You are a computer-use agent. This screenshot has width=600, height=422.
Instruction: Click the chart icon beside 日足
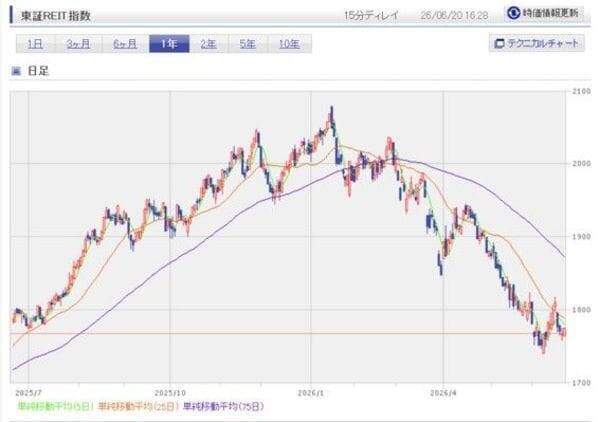(x=16, y=71)
